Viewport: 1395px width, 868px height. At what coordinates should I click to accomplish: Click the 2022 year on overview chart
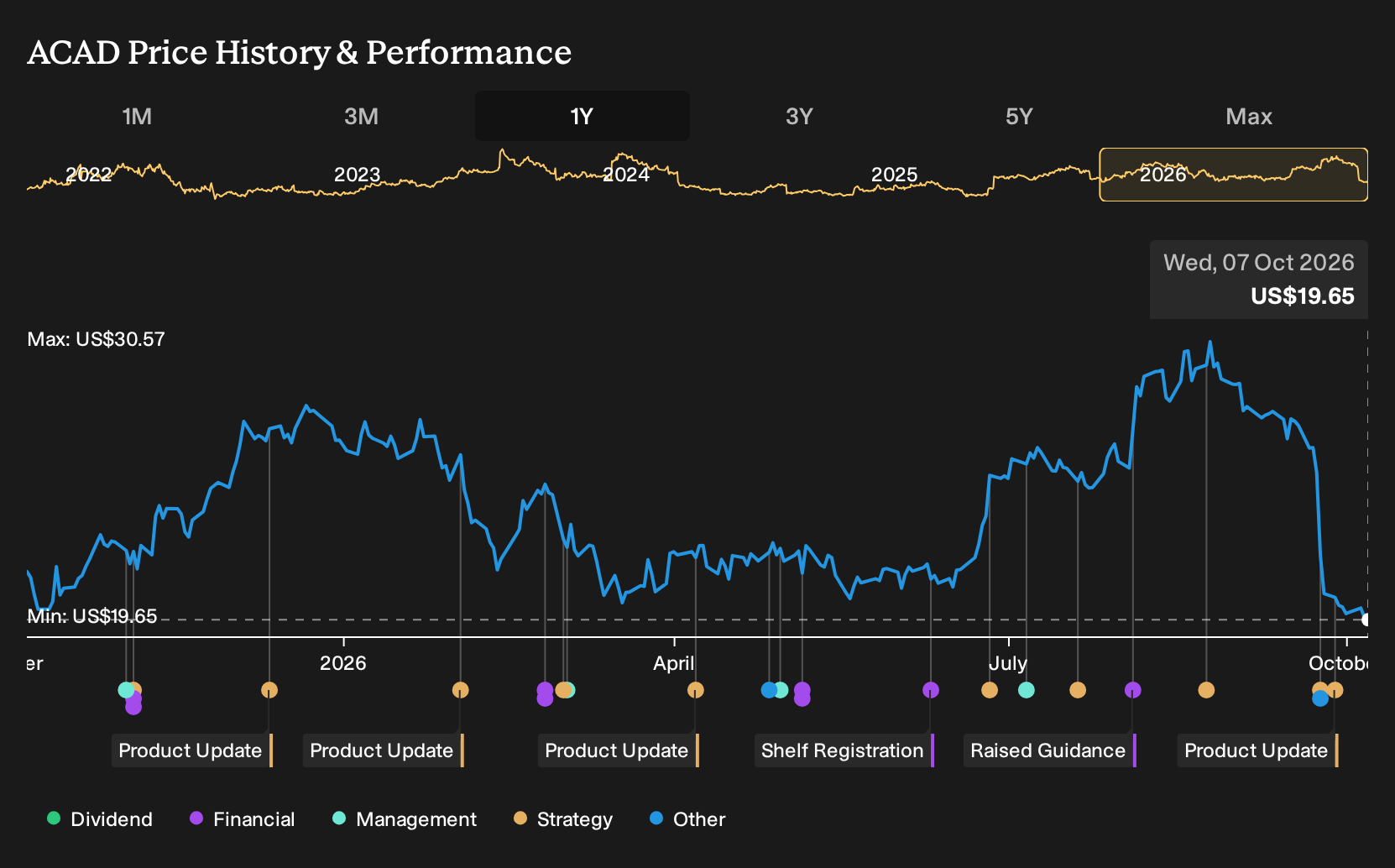point(89,175)
